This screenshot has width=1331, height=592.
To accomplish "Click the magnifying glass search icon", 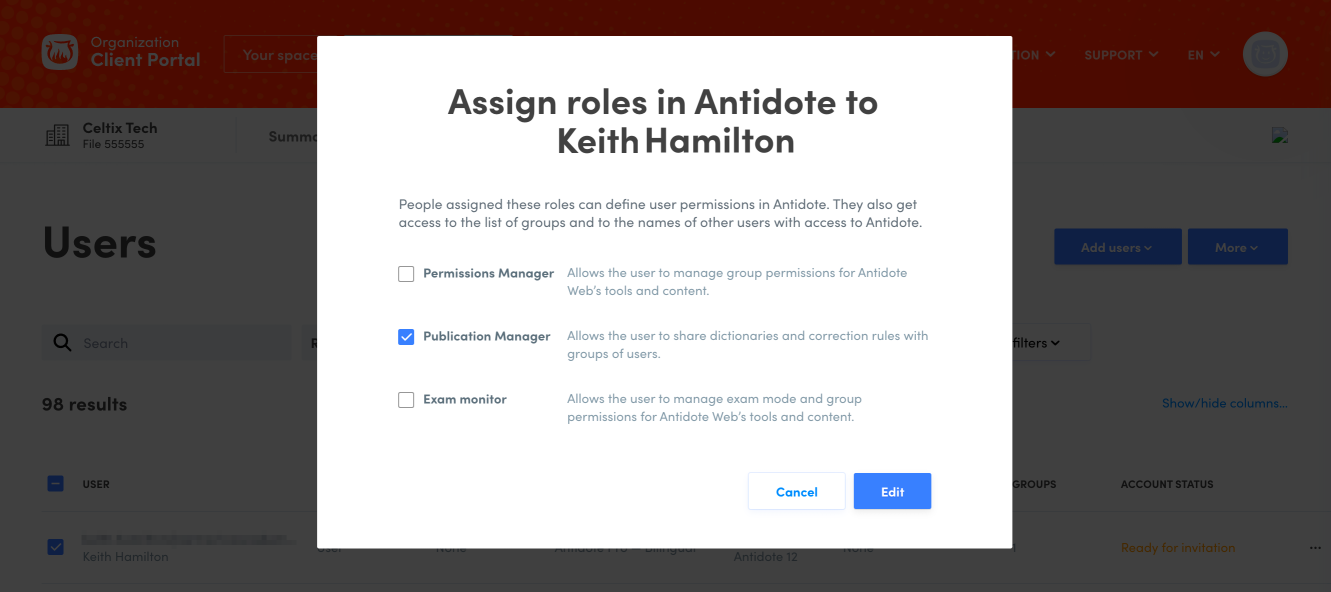I will tap(62, 343).
